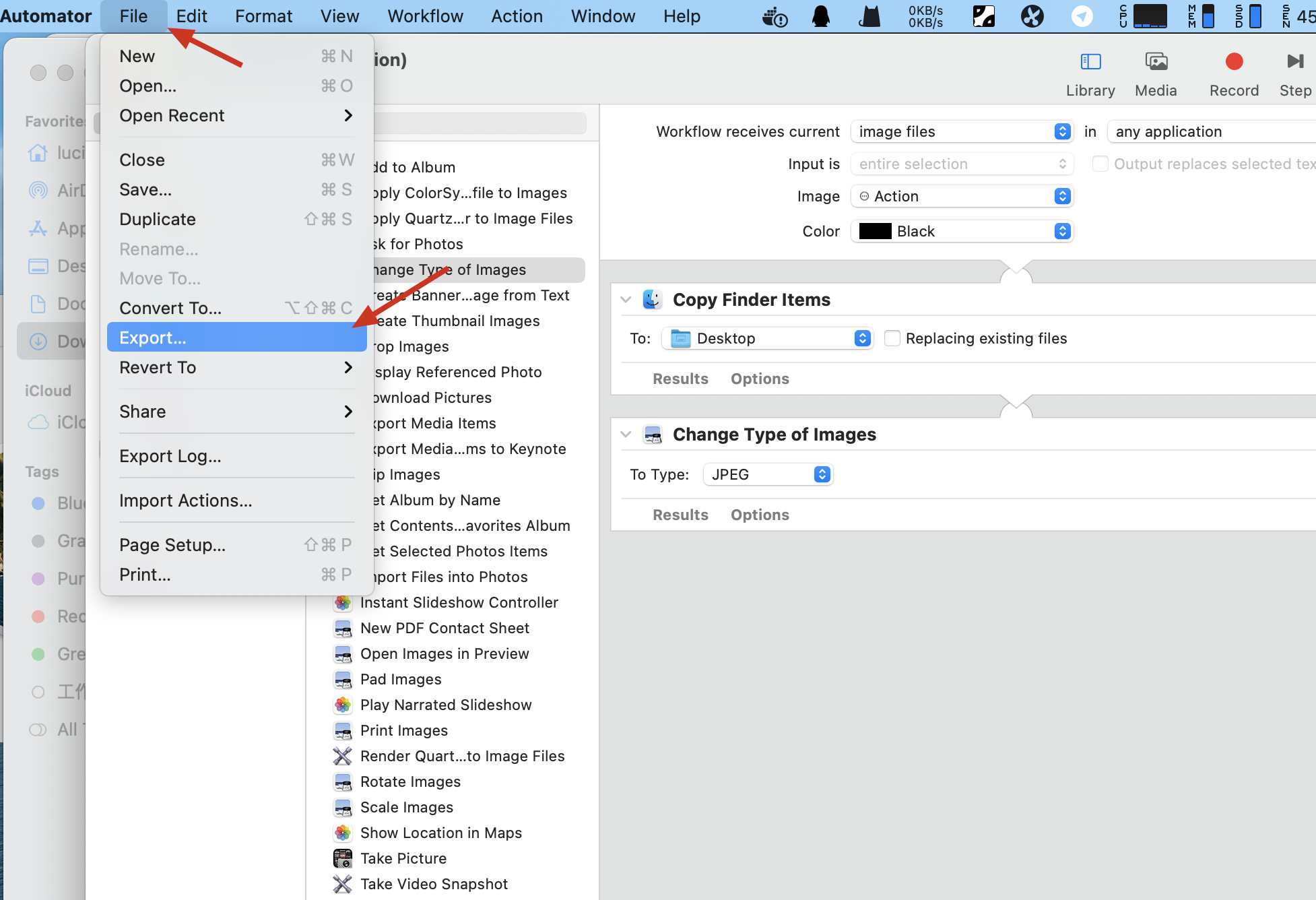
Task: Open the Black color swatch selector
Action: click(x=962, y=231)
